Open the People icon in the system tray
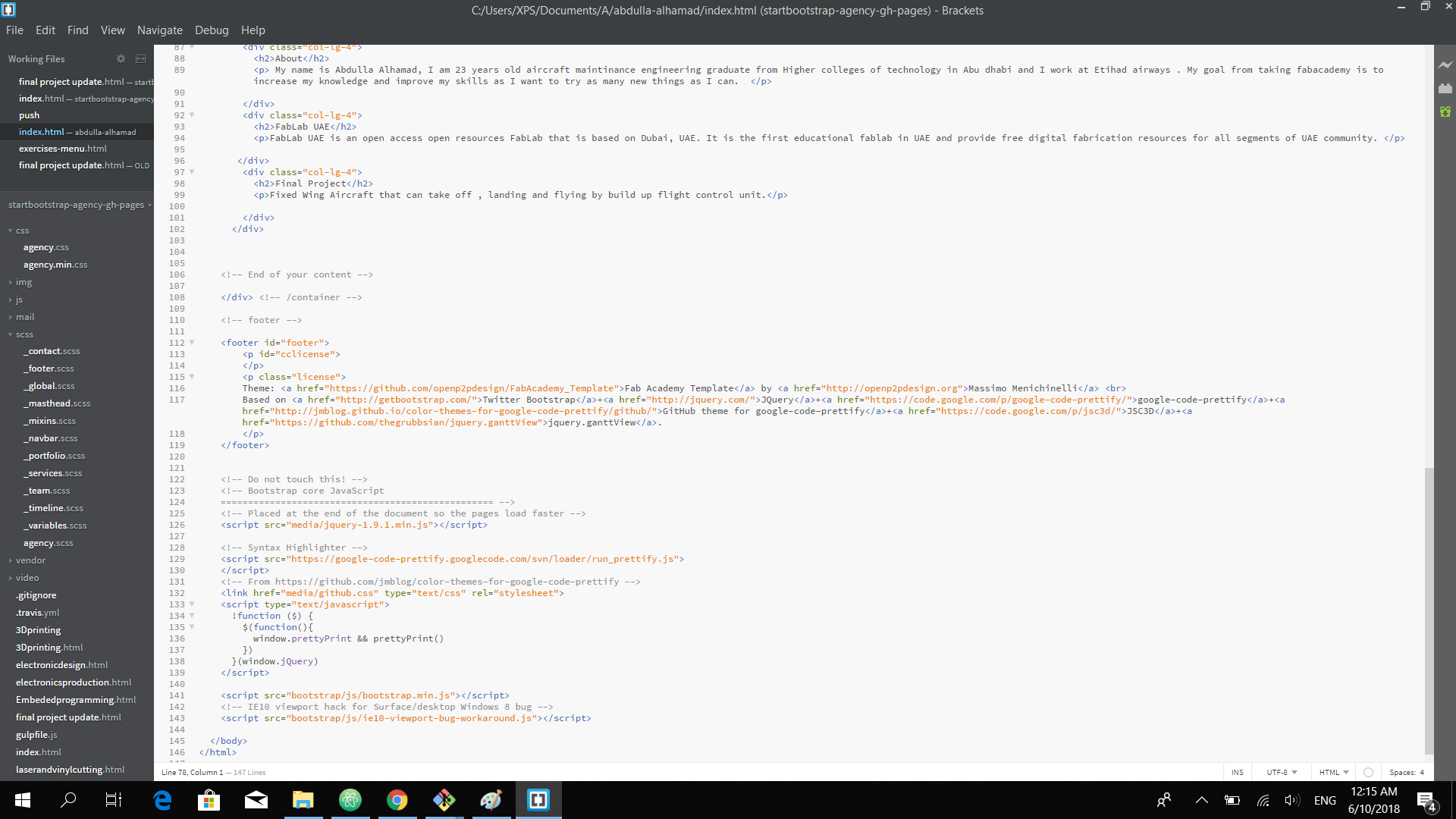This screenshot has height=819, width=1456. (x=1164, y=800)
